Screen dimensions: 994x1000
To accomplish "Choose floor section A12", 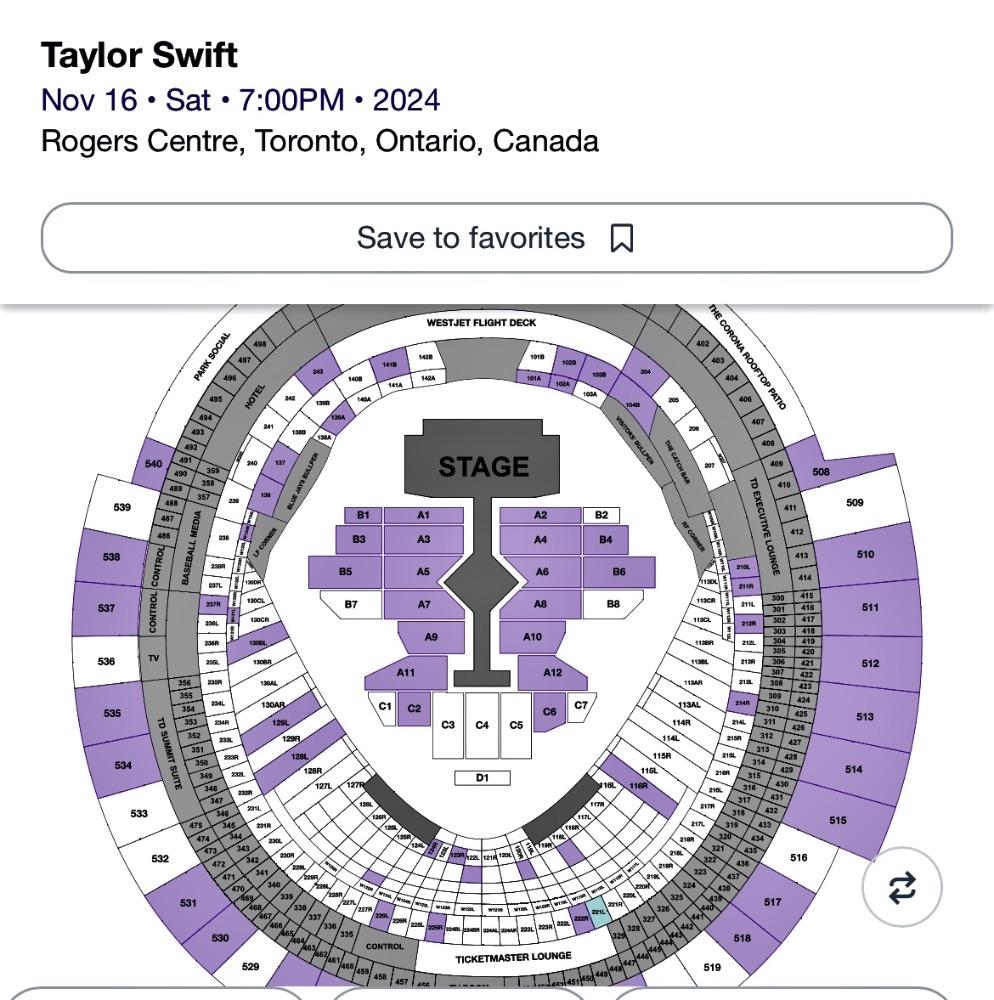I will coord(553,673).
